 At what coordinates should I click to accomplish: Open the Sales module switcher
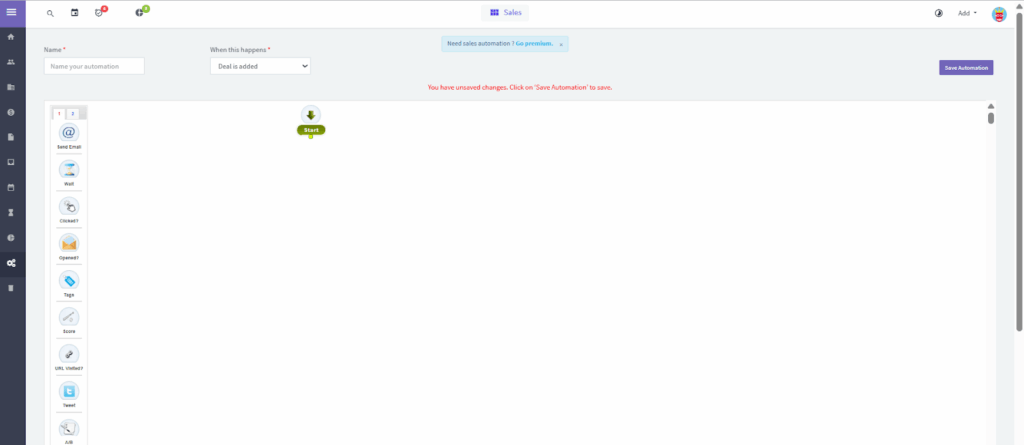[505, 13]
